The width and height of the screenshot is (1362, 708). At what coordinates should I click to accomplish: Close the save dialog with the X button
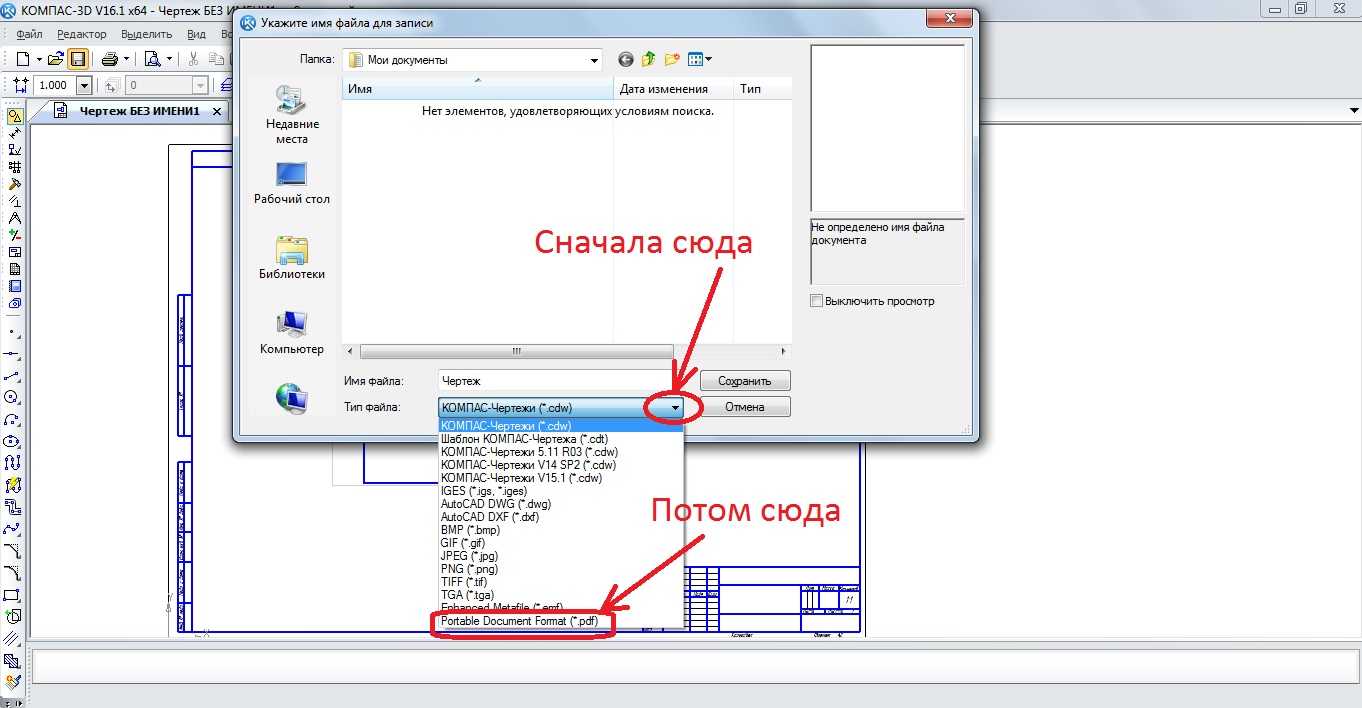[x=949, y=18]
